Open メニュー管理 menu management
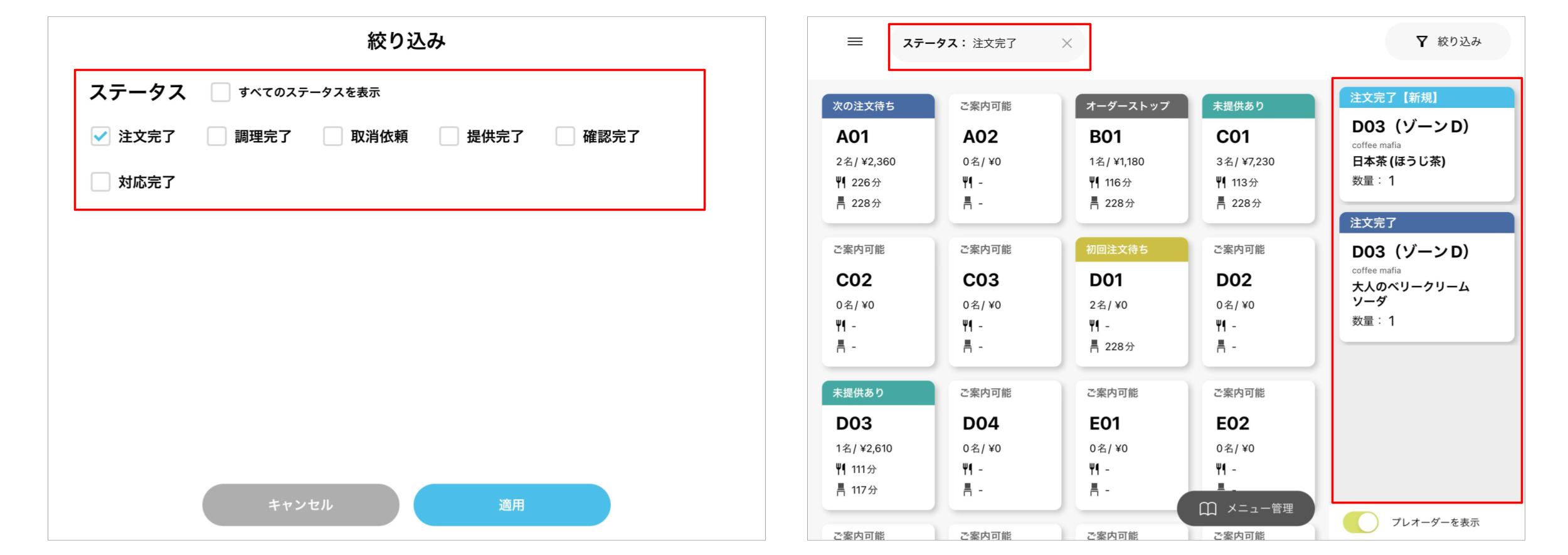This screenshot has height=555, width=1568. tap(1246, 508)
